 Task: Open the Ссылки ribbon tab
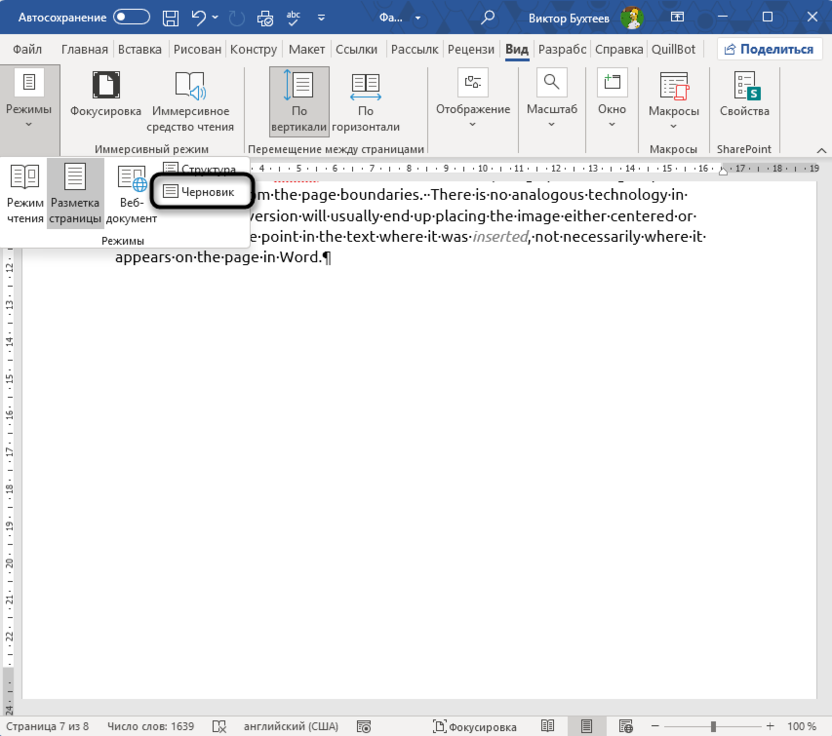(x=357, y=50)
